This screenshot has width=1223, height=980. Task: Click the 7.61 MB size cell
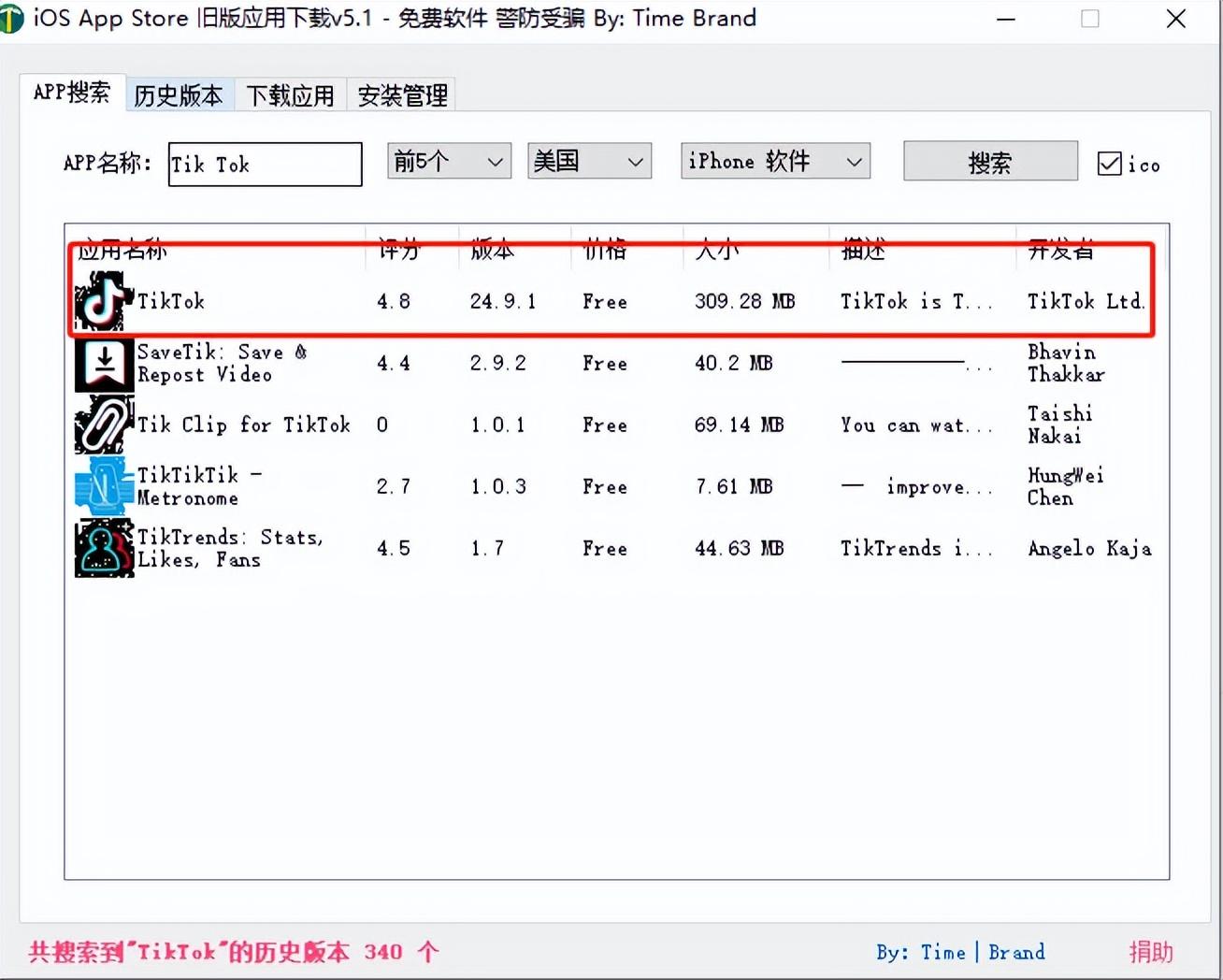tap(733, 486)
